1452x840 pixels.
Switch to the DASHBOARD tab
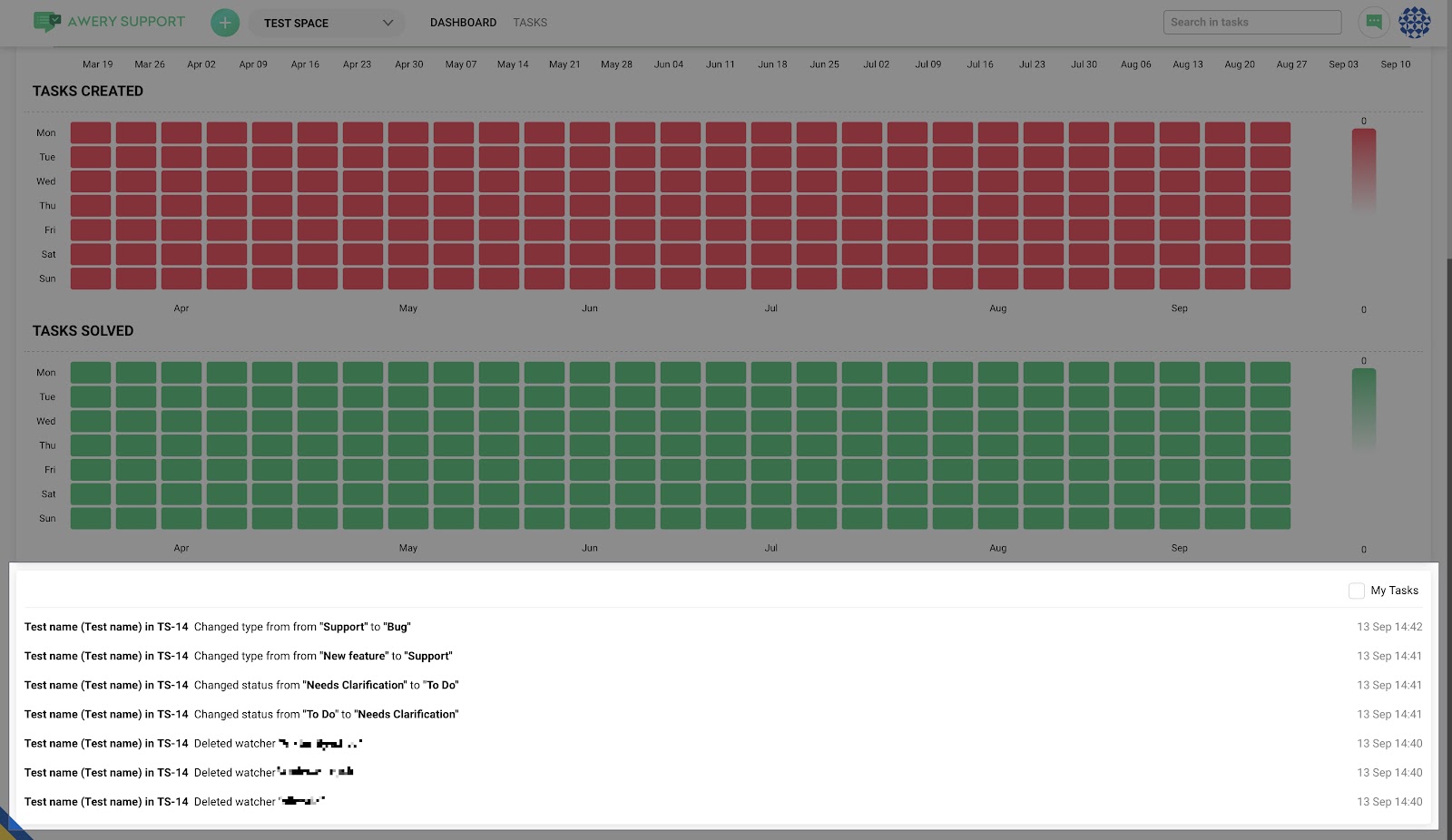[463, 23]
